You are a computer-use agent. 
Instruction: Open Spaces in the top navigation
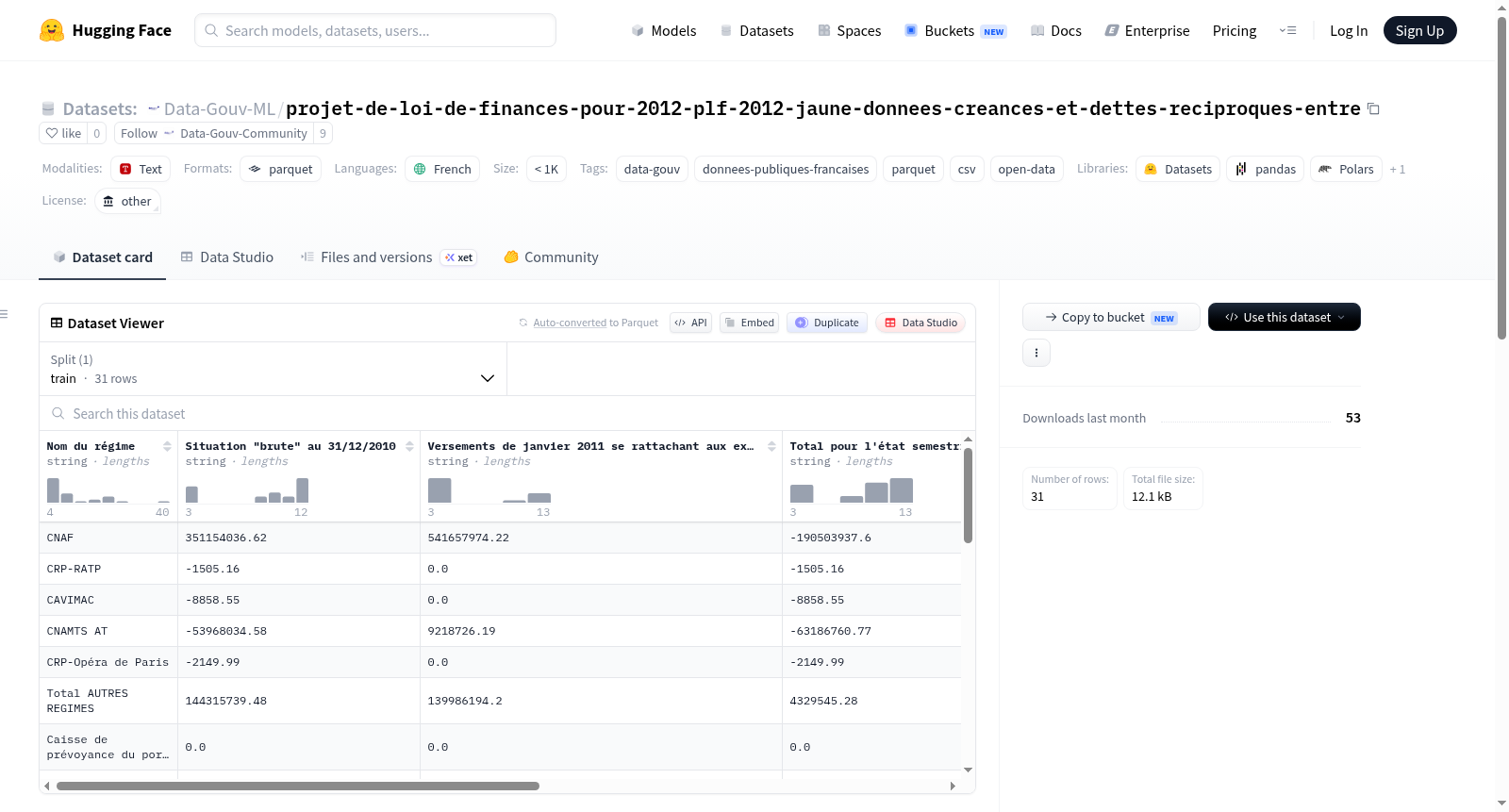tap(849, 30)
